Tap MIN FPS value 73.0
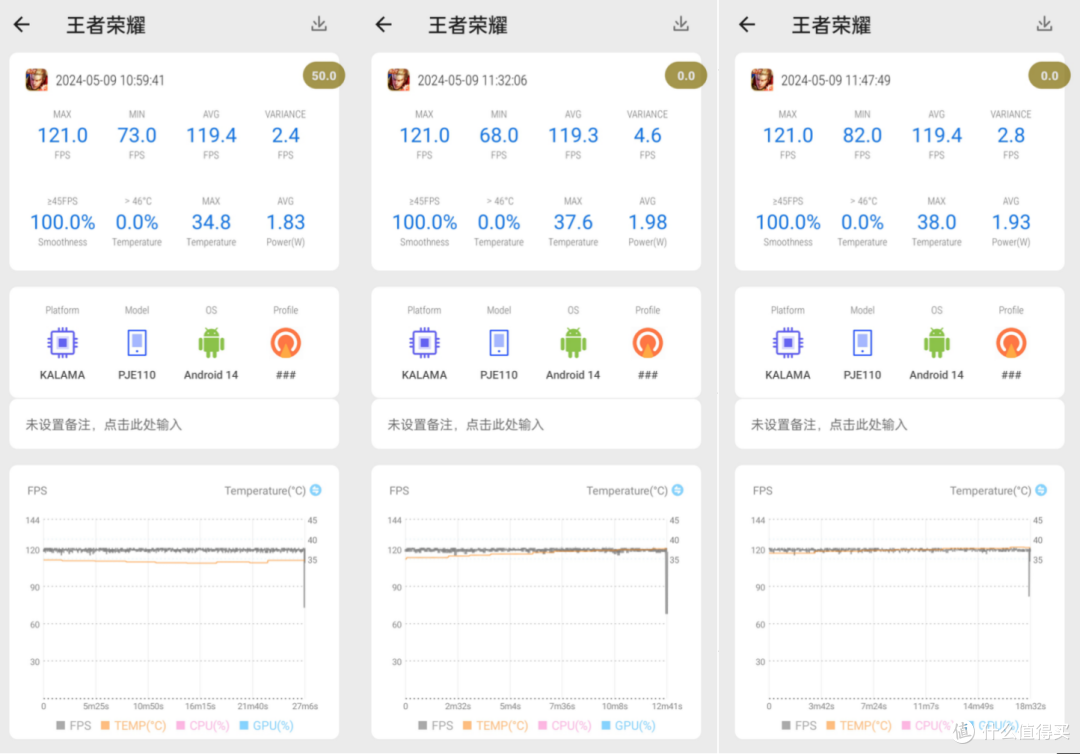1080x754 pixels. point(137,136)
